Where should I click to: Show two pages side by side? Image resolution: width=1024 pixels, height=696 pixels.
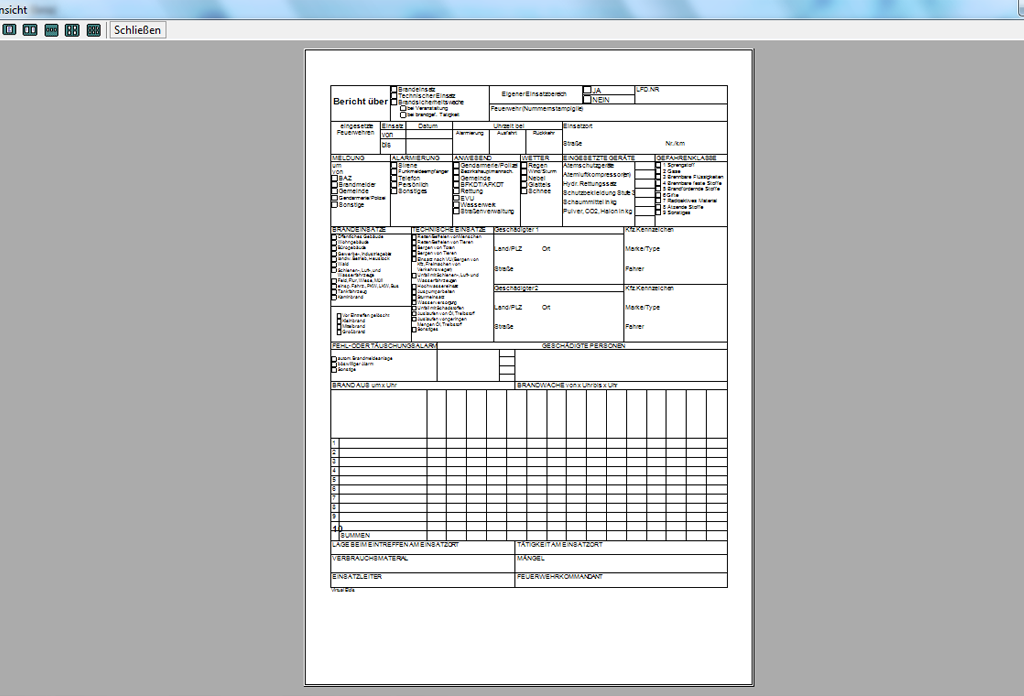(x=30, y=30)
